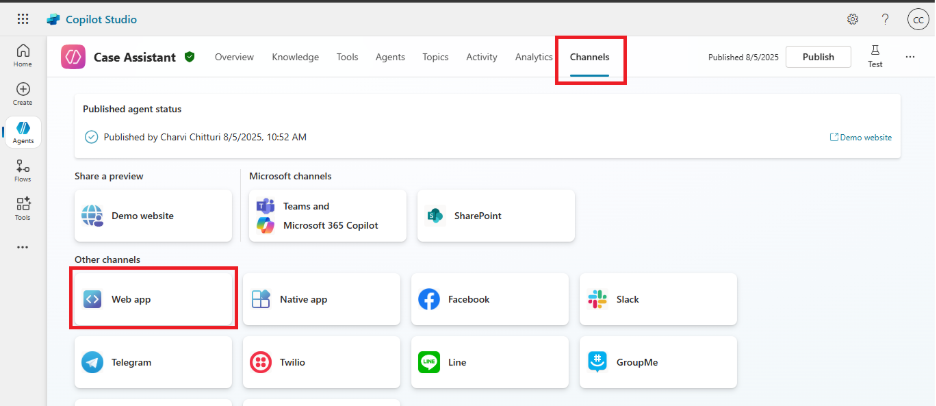
Task: Click the Create plus icon in sidebar
Action: pyautogui.click(x=23, y=94)
